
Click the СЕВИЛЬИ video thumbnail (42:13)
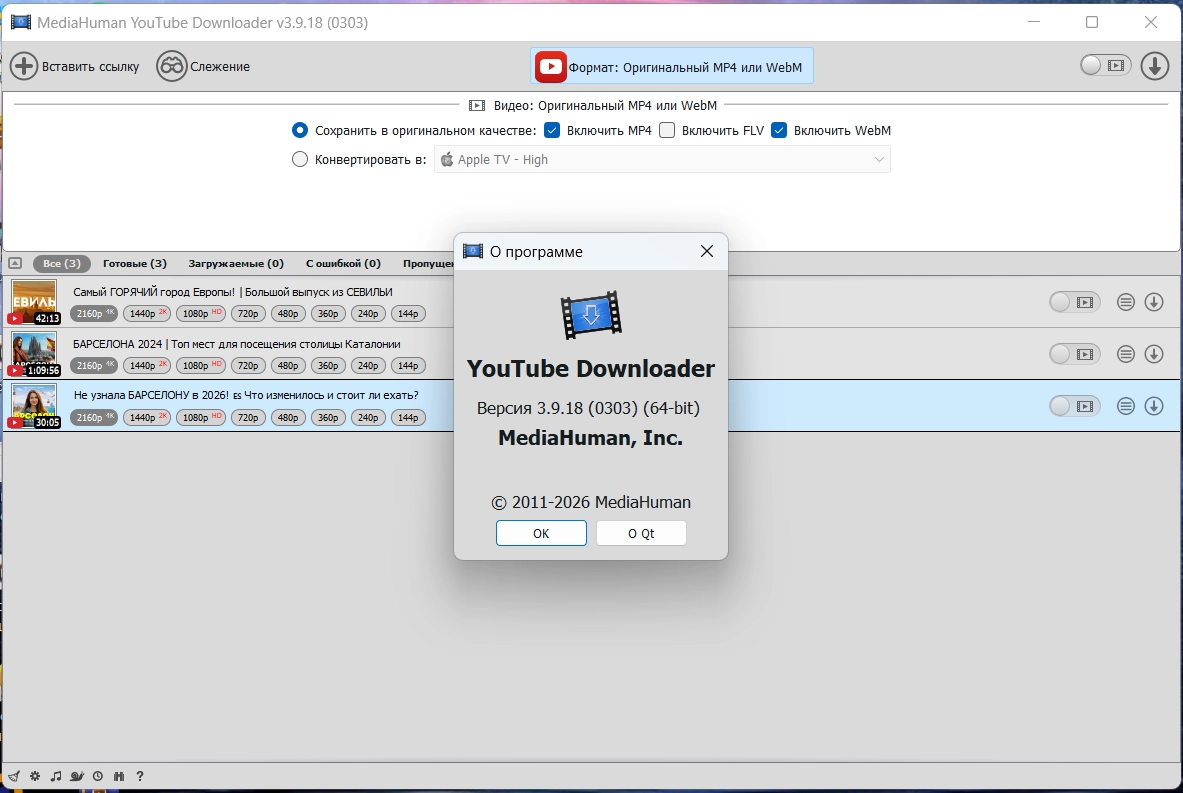(34, 302)
